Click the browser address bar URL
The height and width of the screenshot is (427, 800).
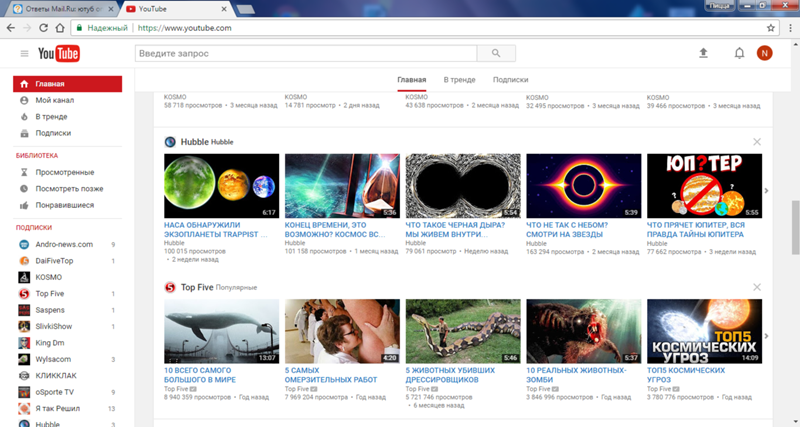[184, 28]
